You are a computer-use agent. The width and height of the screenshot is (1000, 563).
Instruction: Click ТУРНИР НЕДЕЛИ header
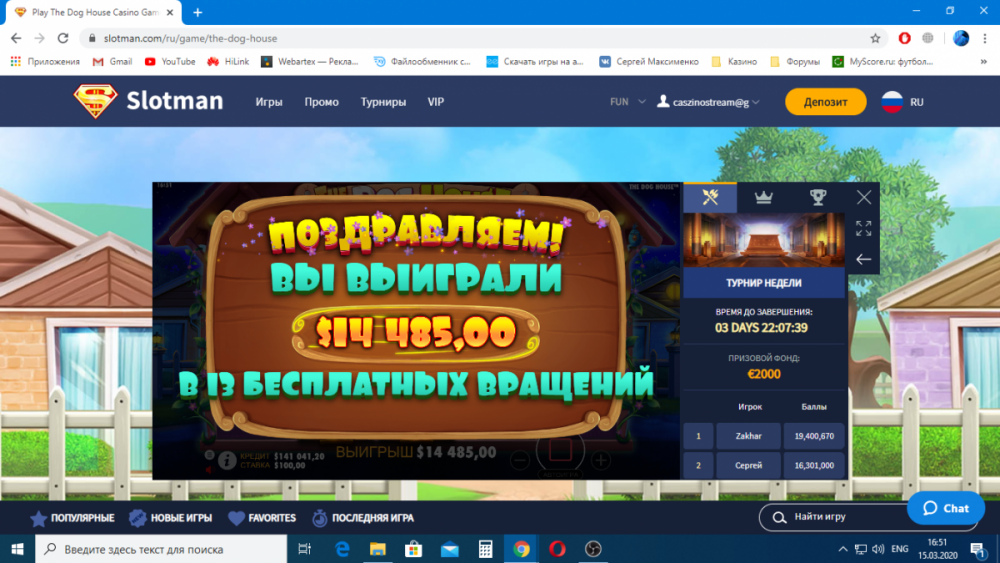coord(764,283)
